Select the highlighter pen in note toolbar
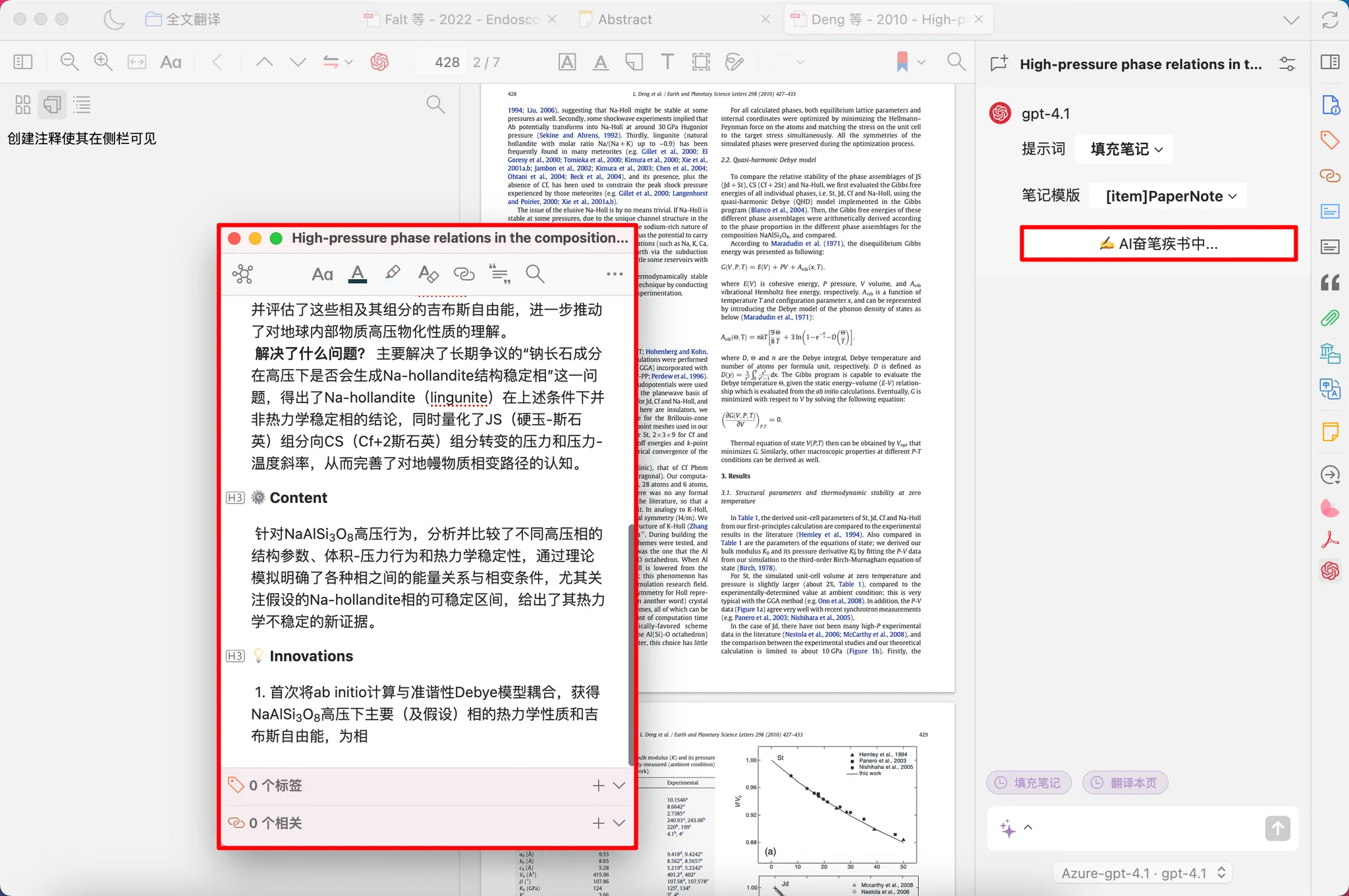This screenshot has width=1349, height=896. point(393,273)
